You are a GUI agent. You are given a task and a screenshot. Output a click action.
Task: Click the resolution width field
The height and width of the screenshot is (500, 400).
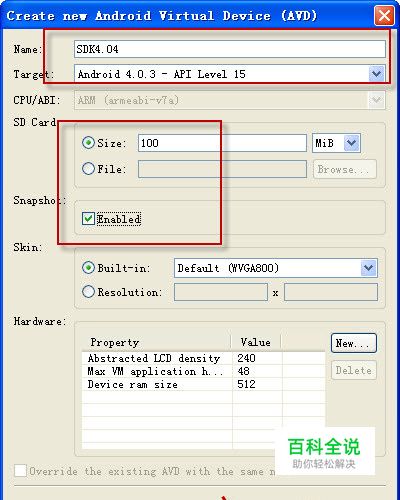(x=221, y=292)
